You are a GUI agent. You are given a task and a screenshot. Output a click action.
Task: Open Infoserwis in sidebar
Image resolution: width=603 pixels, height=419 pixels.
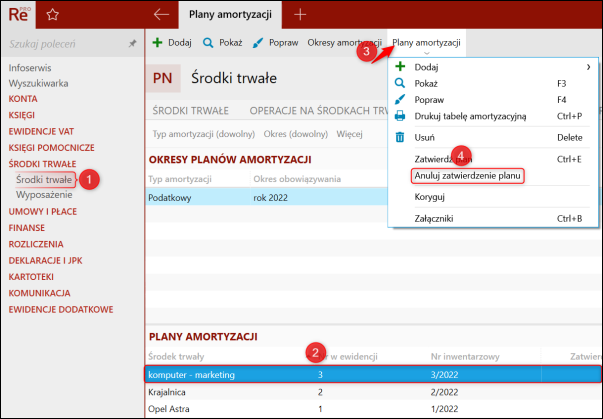(x=30, y=68)
